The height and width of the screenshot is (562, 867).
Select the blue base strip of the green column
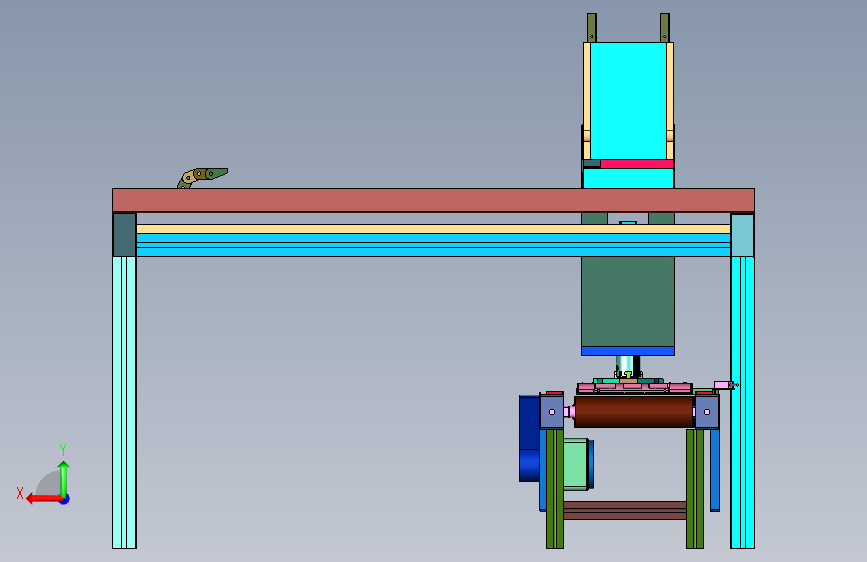click(628, 351)
